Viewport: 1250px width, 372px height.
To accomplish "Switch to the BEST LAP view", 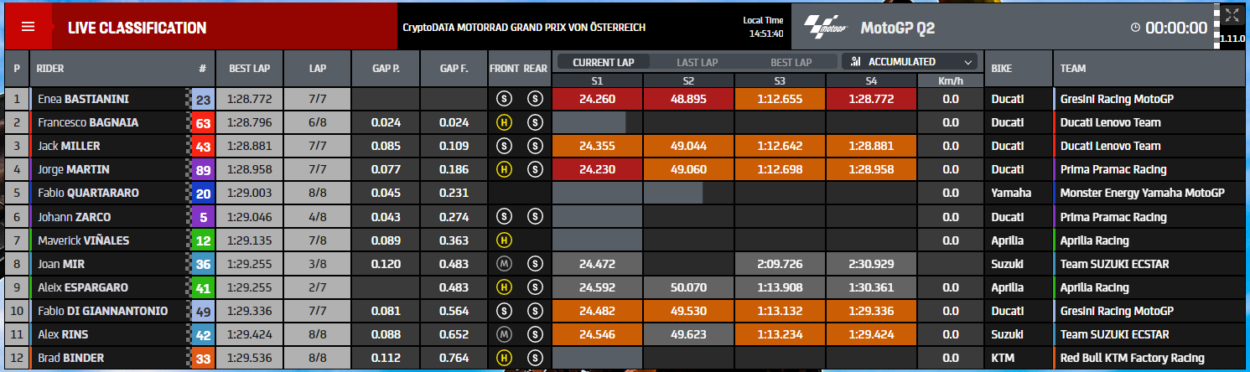I will pos(791,62).
